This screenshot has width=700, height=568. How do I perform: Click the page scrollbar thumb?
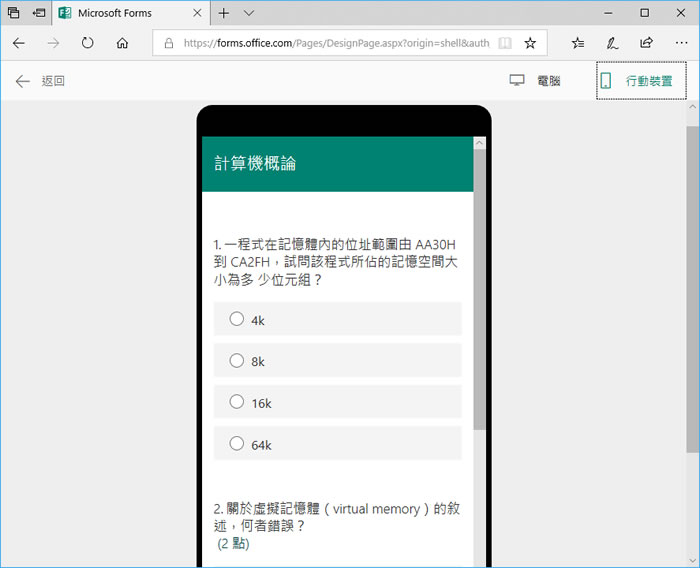tap(692, 289)
